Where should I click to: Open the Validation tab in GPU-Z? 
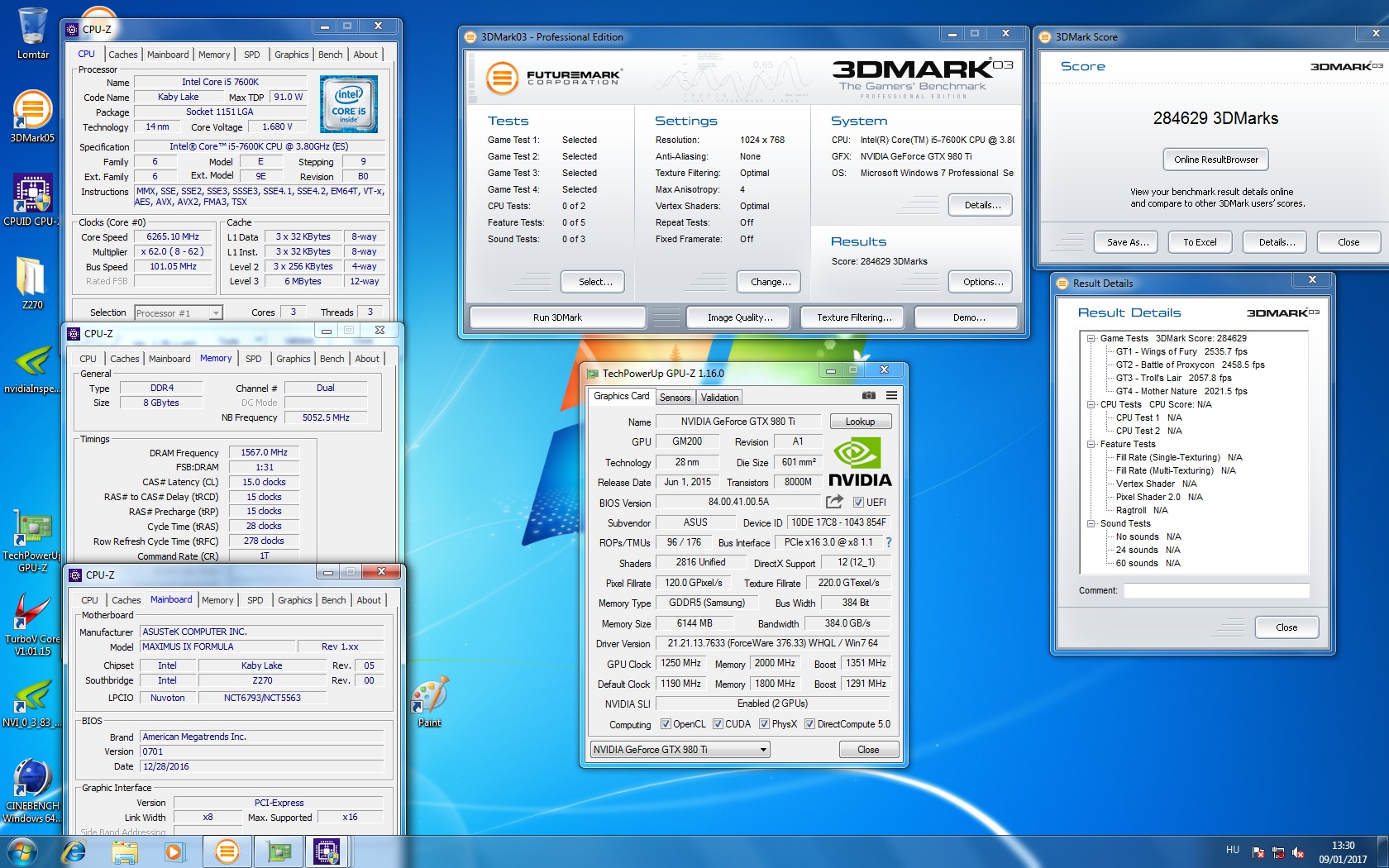point(719,398)
